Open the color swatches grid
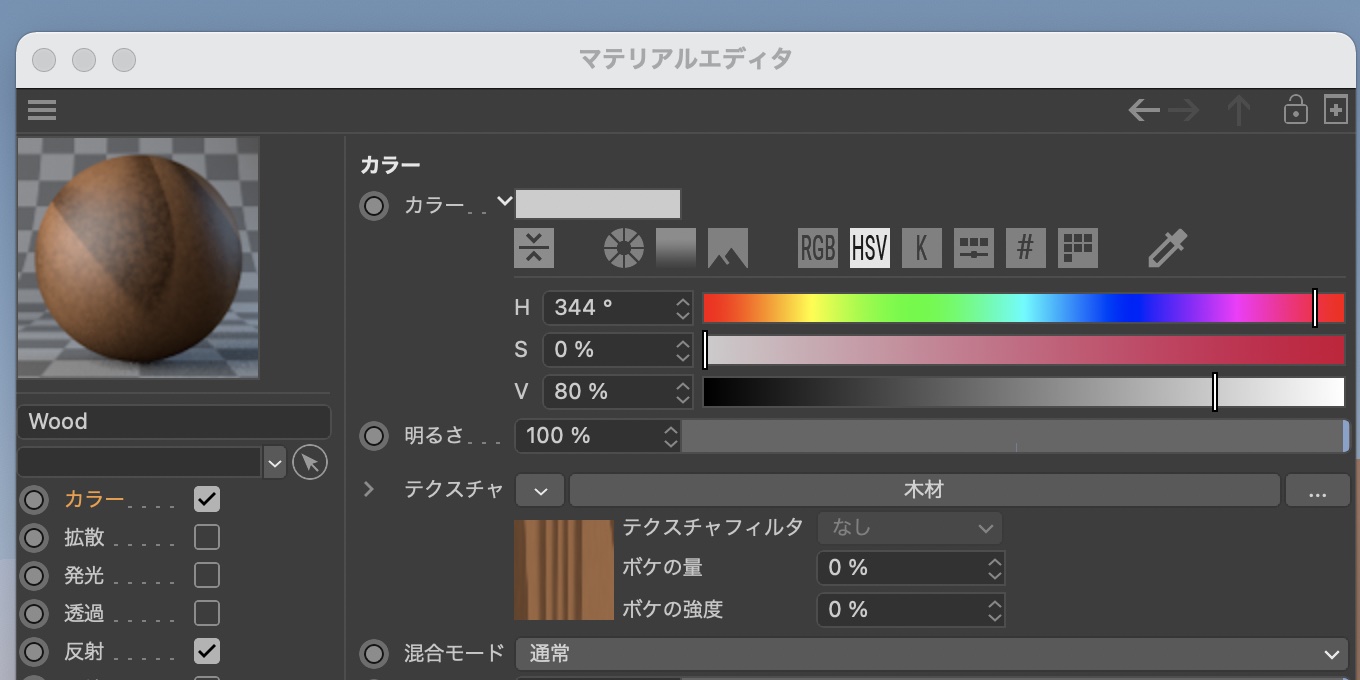This screenshot has height=680, width=1360. click(x=1077, y=248)
